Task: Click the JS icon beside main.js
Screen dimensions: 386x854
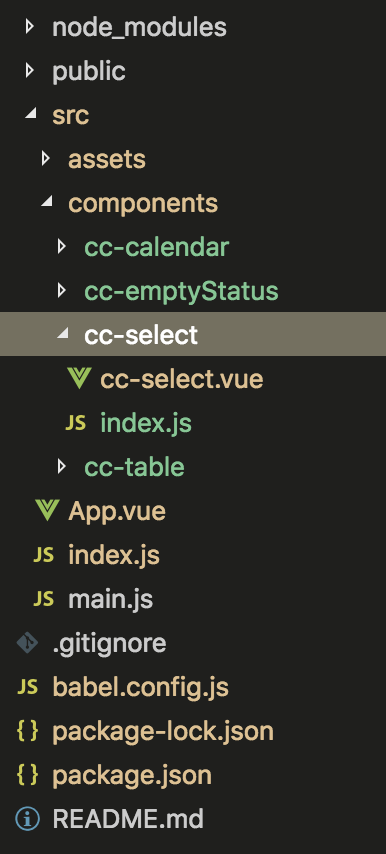Action: tap(44, 599)
